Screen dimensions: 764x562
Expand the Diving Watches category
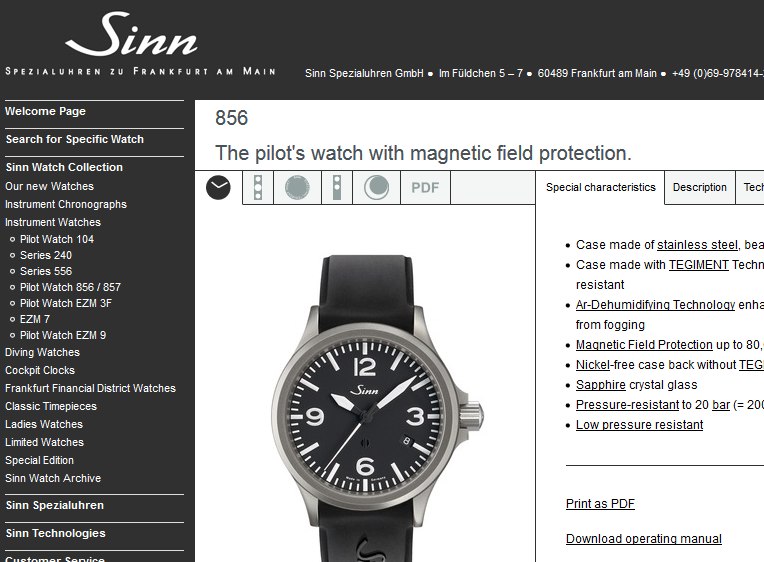click(42, 352)
